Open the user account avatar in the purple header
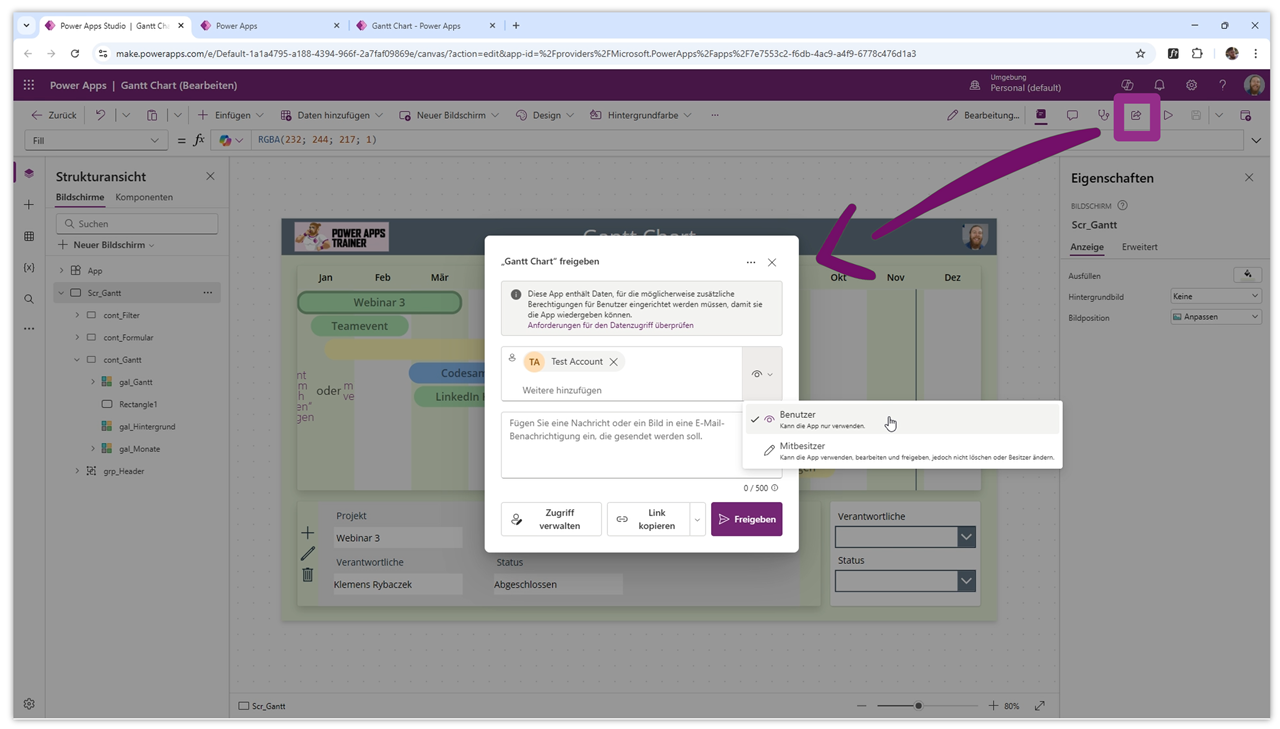This screenshot has width=1280, height=729. pos(1254,86)
